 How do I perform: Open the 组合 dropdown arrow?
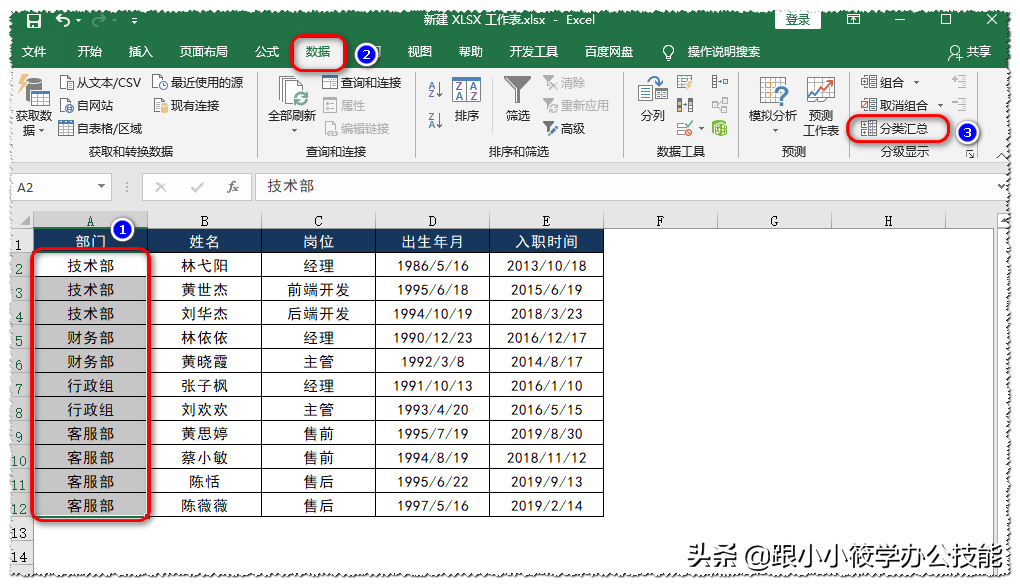[917, 83]
